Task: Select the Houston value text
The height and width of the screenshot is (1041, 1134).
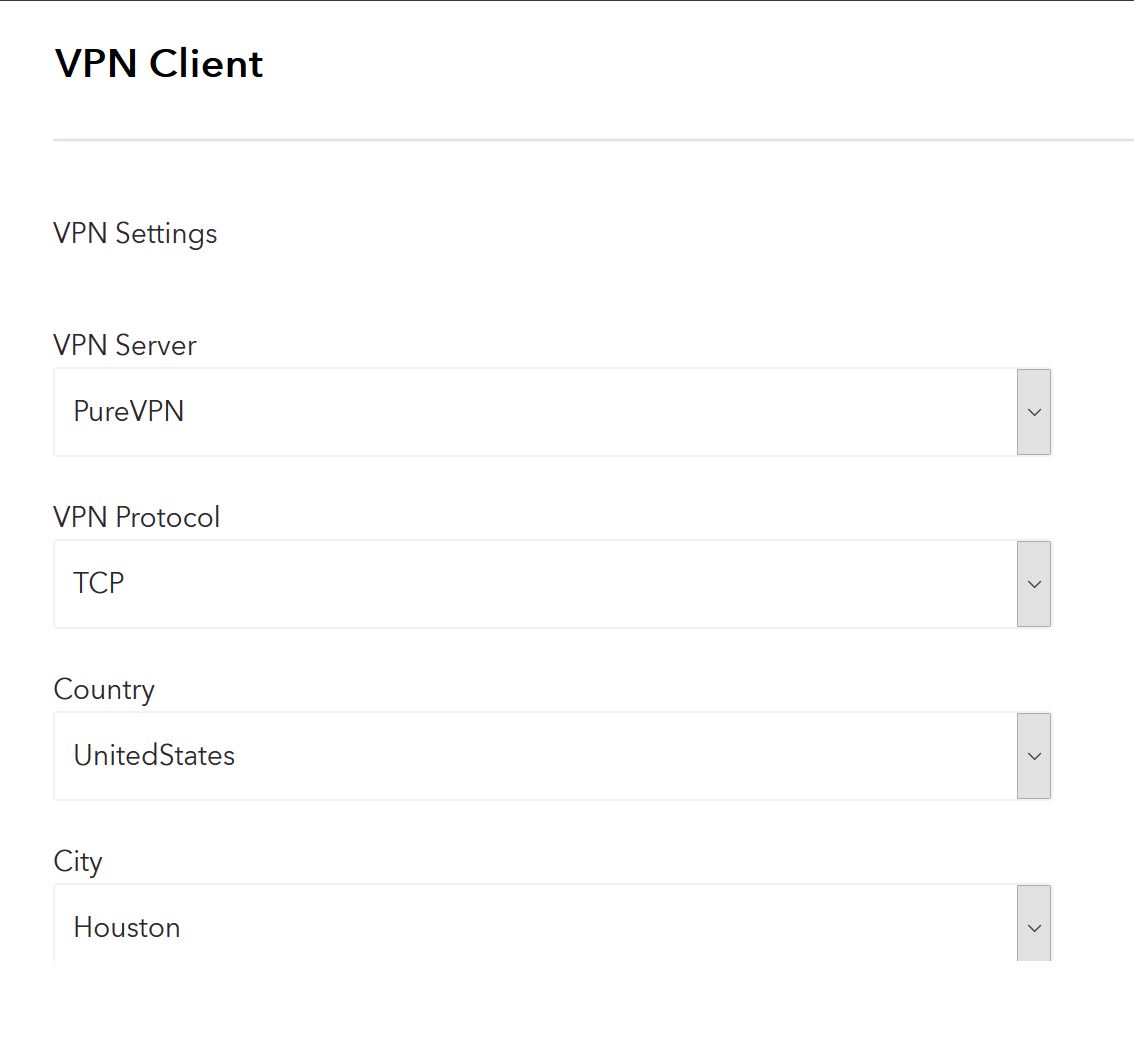Action: [x=127, y=927]
